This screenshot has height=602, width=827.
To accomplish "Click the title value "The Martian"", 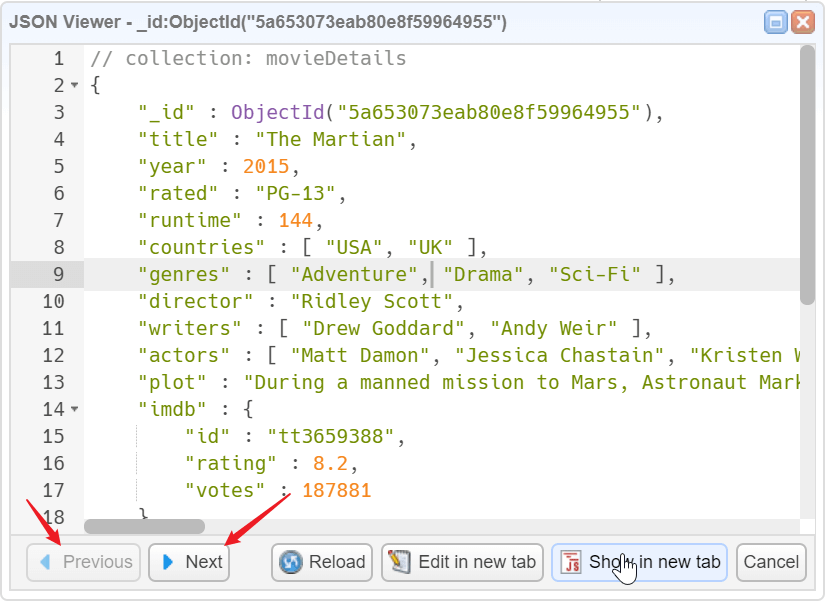I will point(330,139).
